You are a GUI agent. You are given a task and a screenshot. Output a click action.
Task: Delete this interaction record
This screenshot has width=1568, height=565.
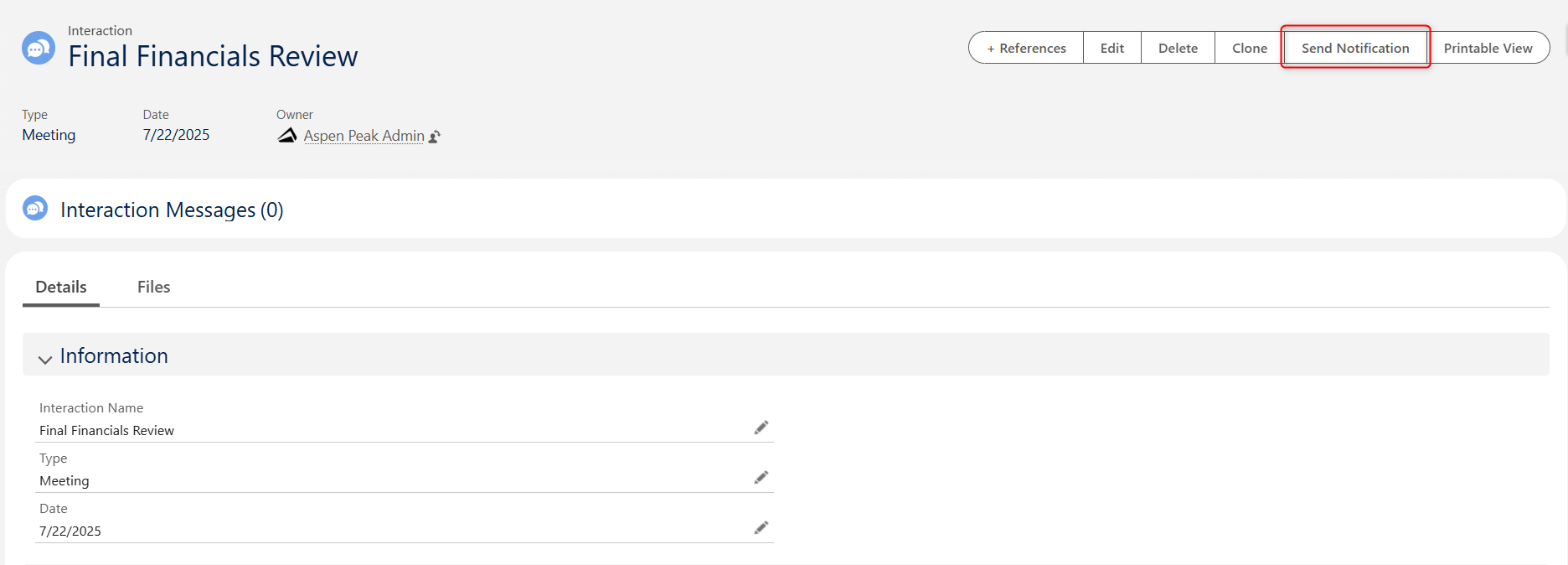click(1178, 48)
